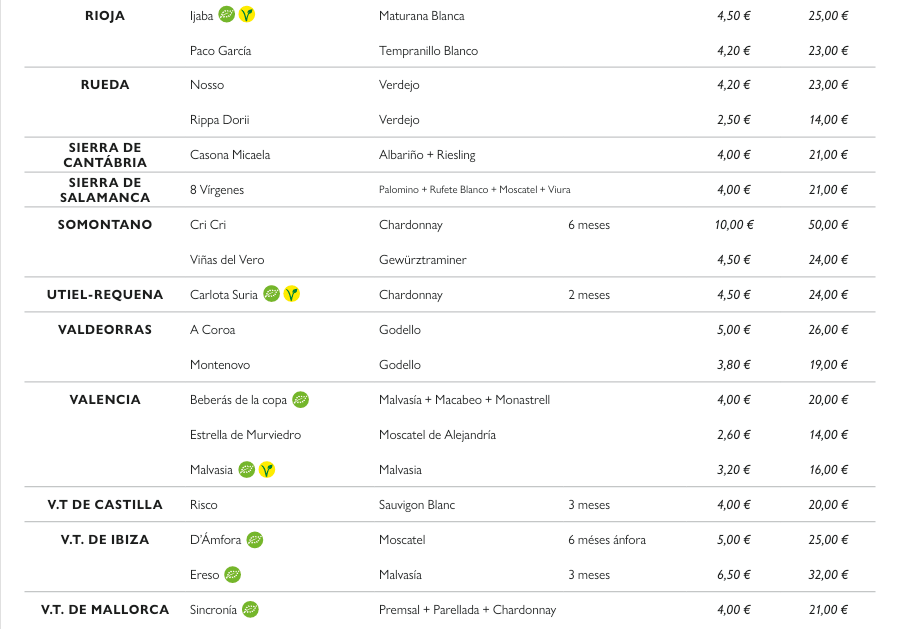The width and height of the screenshot is (900, 629).
Task: Click the Gewürztraminer grape variety text
Action: pos(422,260)
